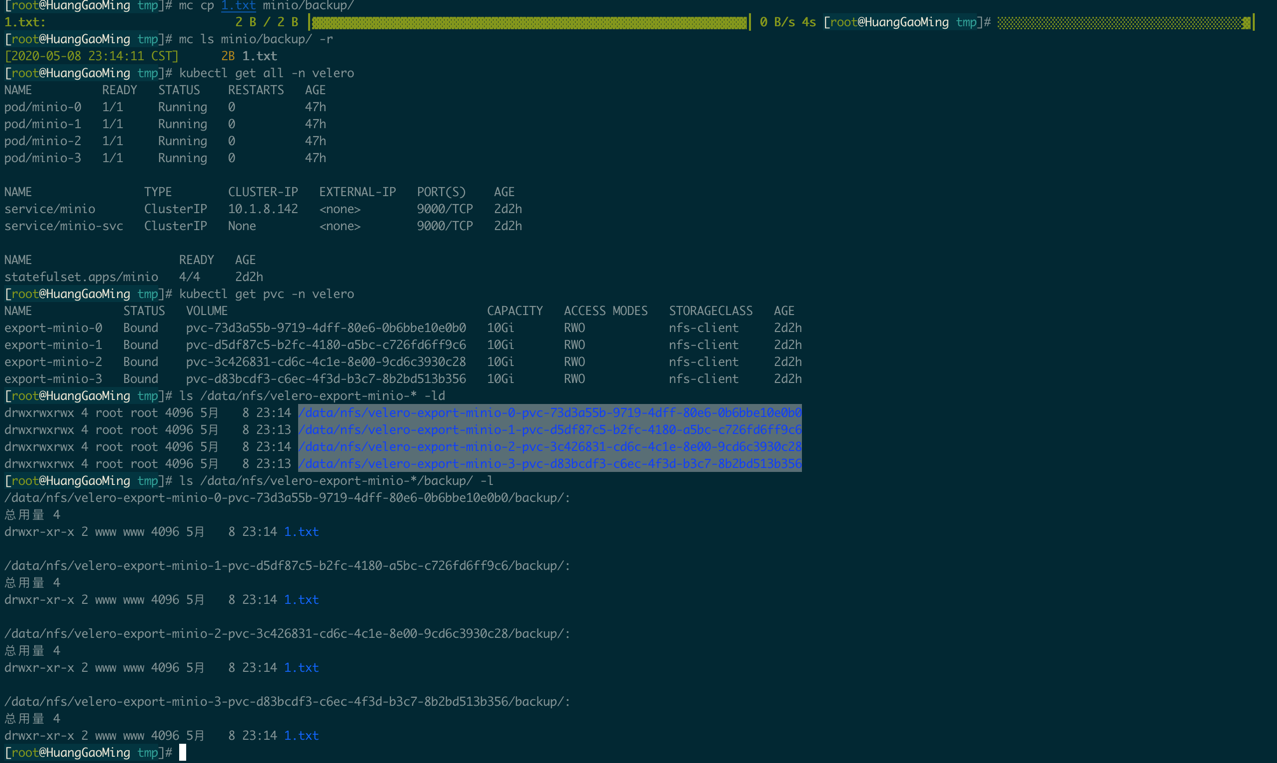Click blue 1.txt under minio-0 backup listing
Screen dimensions: 1277x763
(301, 532)
